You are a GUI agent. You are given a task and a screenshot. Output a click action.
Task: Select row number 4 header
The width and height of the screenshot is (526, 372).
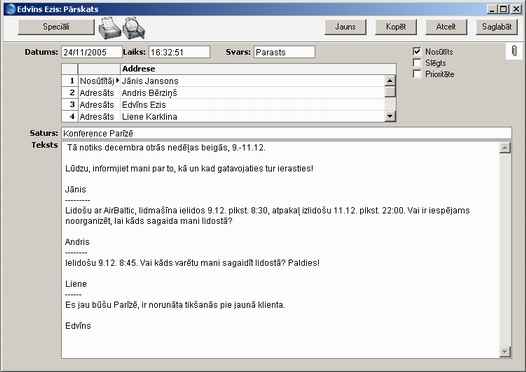(x=70, y=116)
